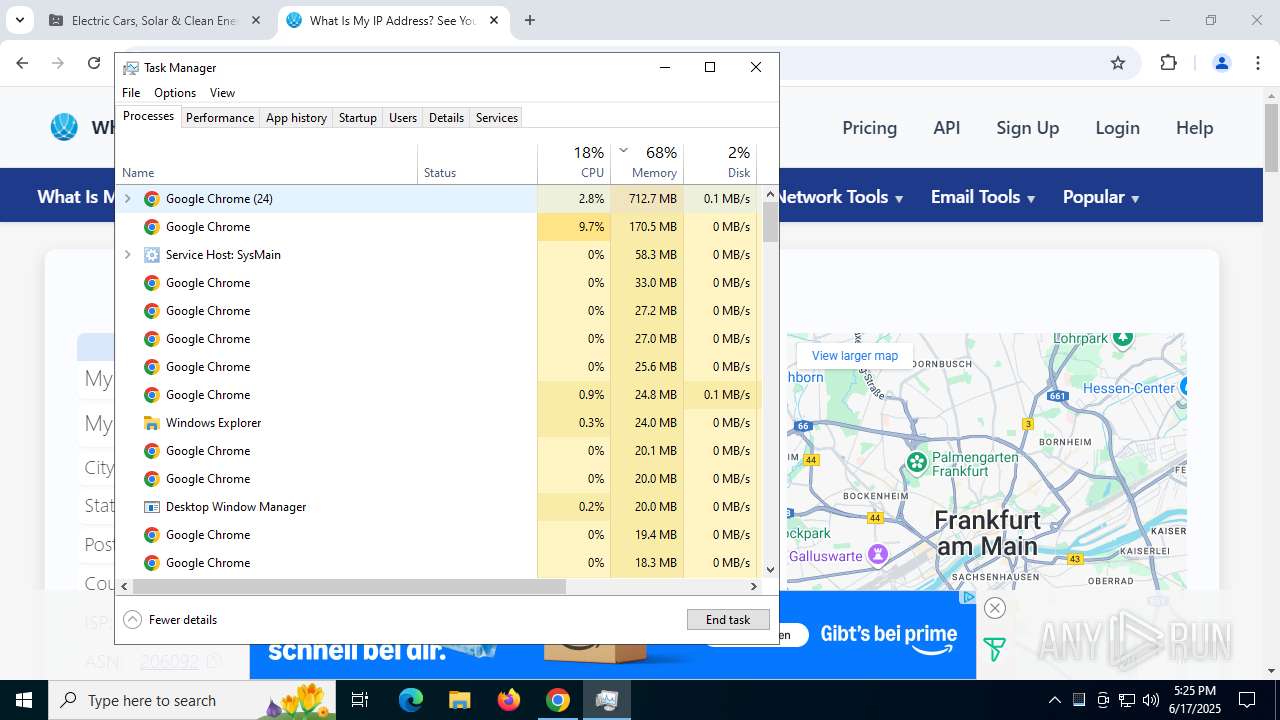1280x720 pixels.
Task: Expand the Google Chrome (24) process group
Action: coord(127,199)
